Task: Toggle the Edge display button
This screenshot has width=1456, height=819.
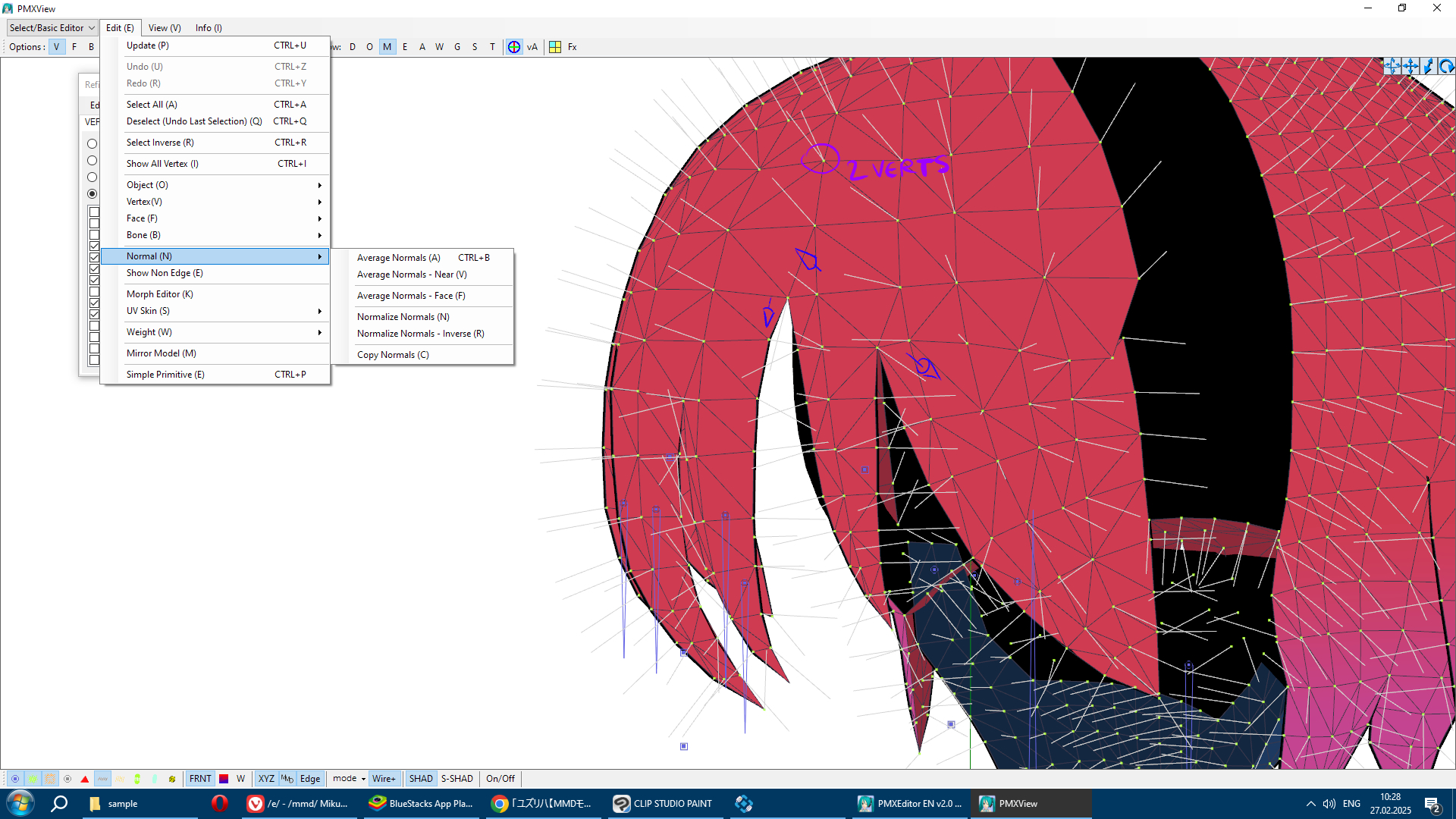Action: point(310,779)
